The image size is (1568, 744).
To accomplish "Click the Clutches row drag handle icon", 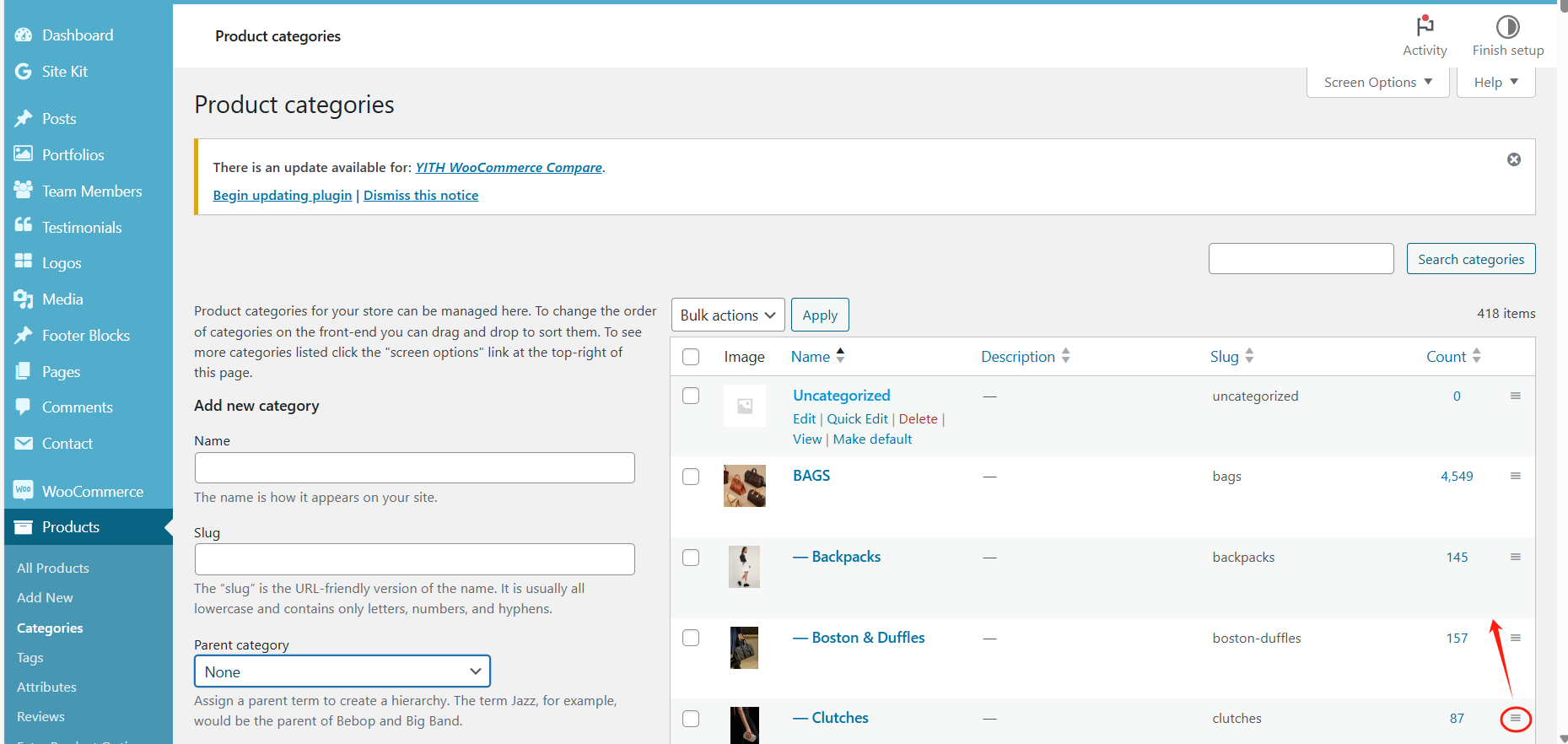I will [1515, 719].
